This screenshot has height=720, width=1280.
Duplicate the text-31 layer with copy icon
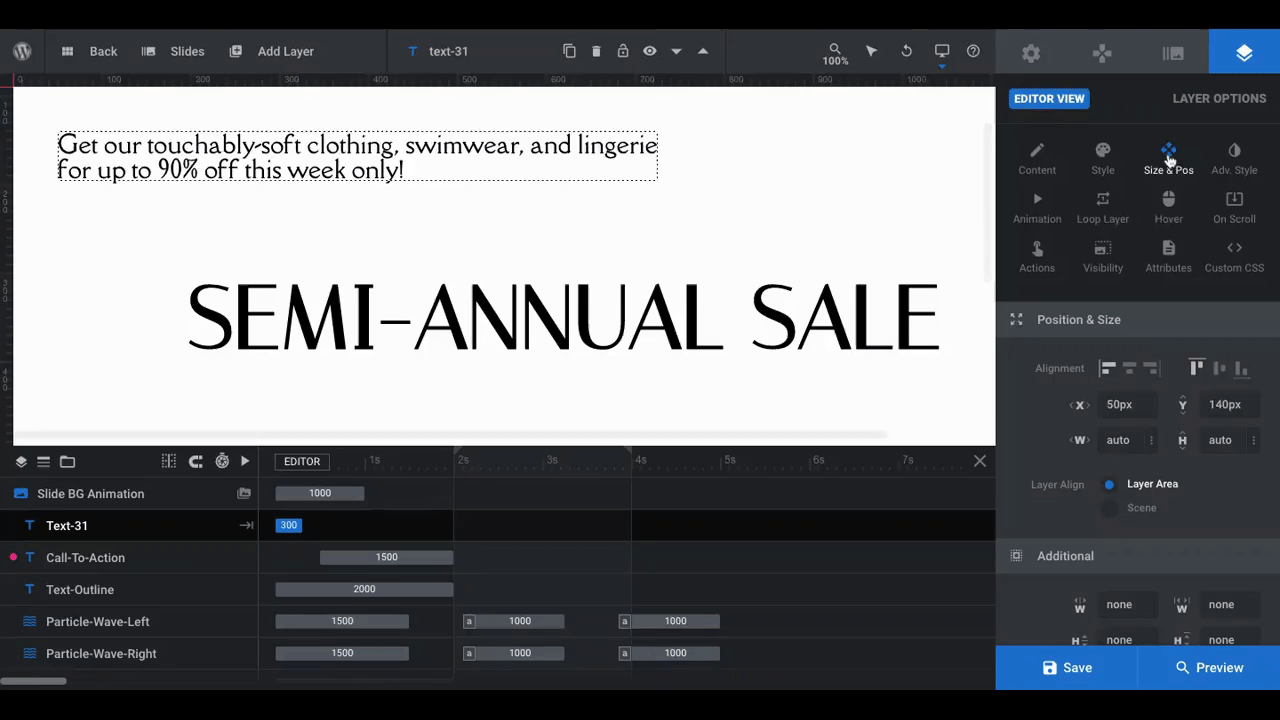569,51
